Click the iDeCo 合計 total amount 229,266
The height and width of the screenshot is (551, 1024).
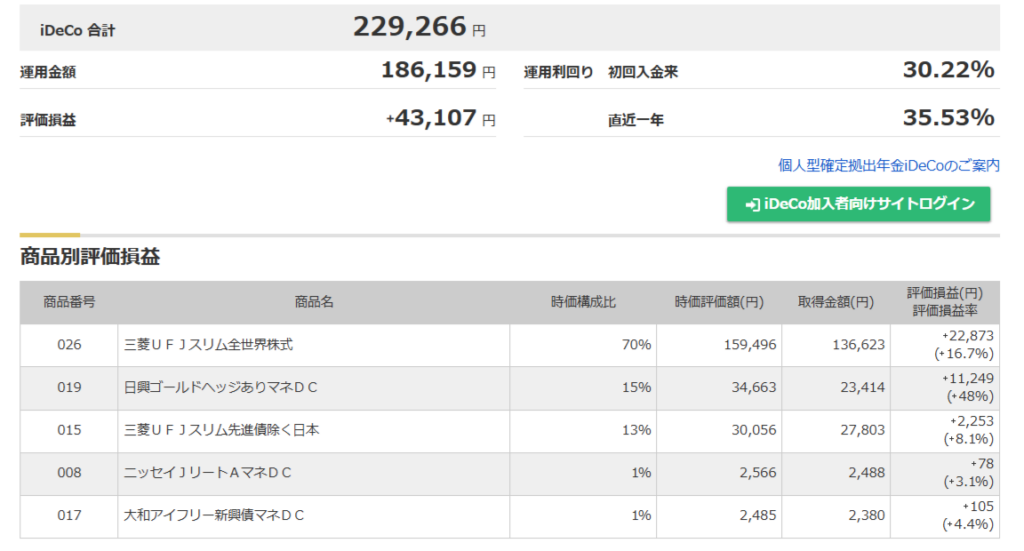(410, 27)
